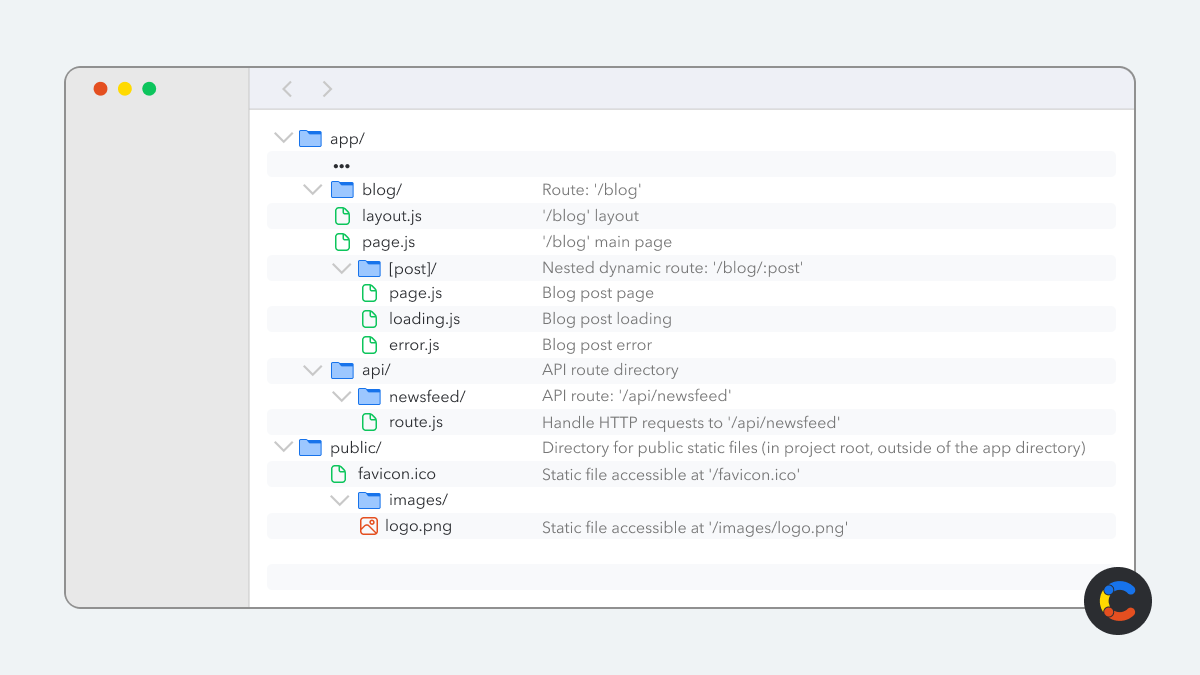Select the error.js file icon
The image size is (1200, 675).
pyautogui.click(x=370, y=344)
